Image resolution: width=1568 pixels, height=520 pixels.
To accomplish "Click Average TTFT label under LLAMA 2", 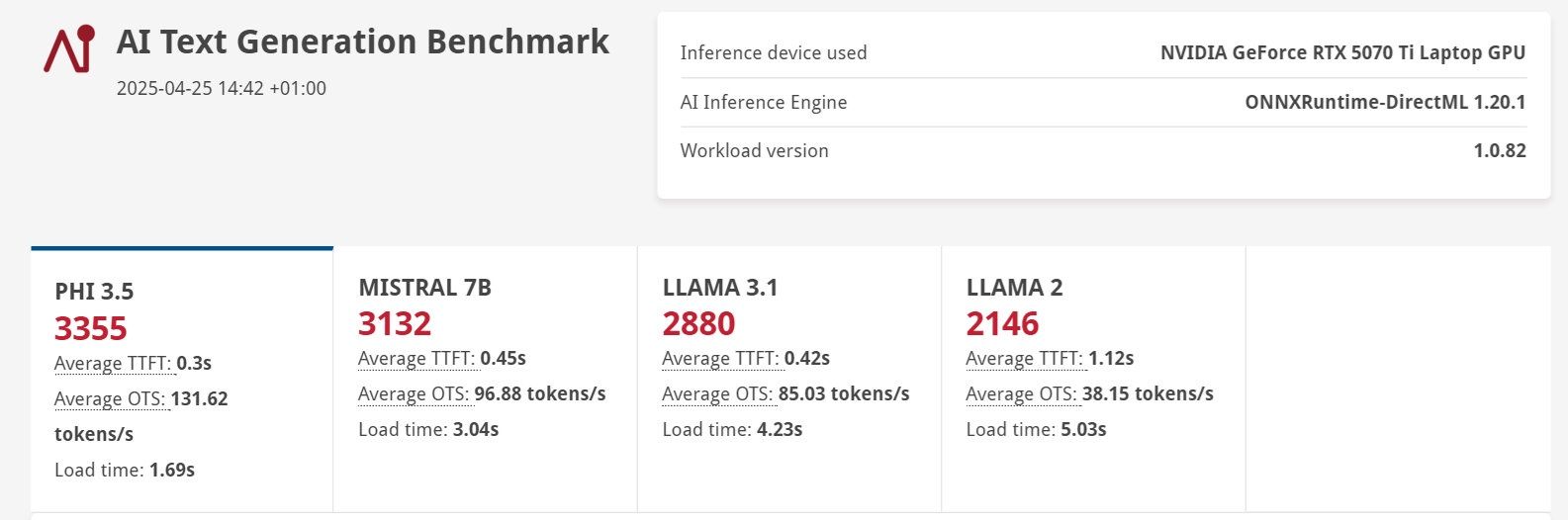I will 1025,358.
